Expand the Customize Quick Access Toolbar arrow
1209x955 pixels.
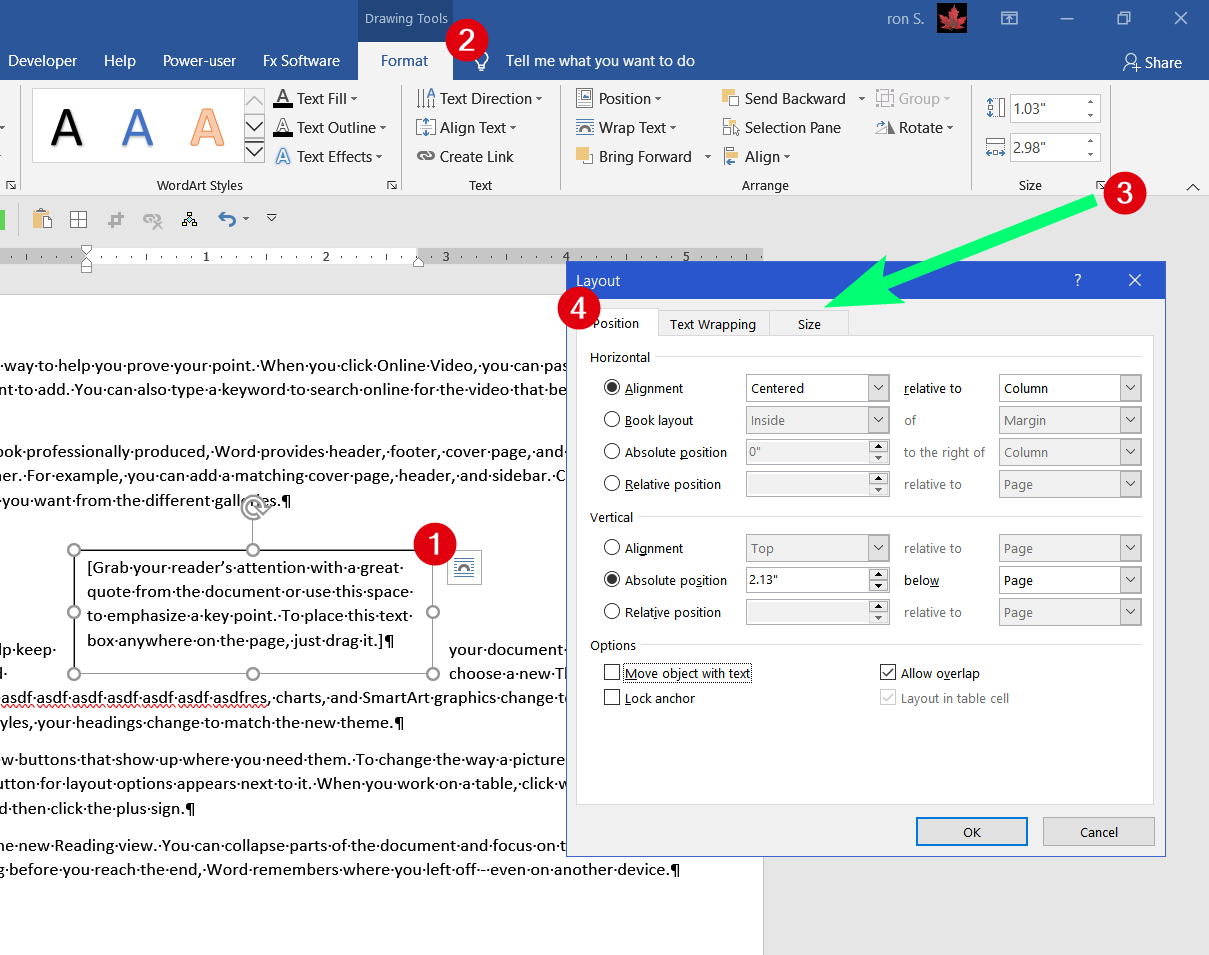click(271, 218)
